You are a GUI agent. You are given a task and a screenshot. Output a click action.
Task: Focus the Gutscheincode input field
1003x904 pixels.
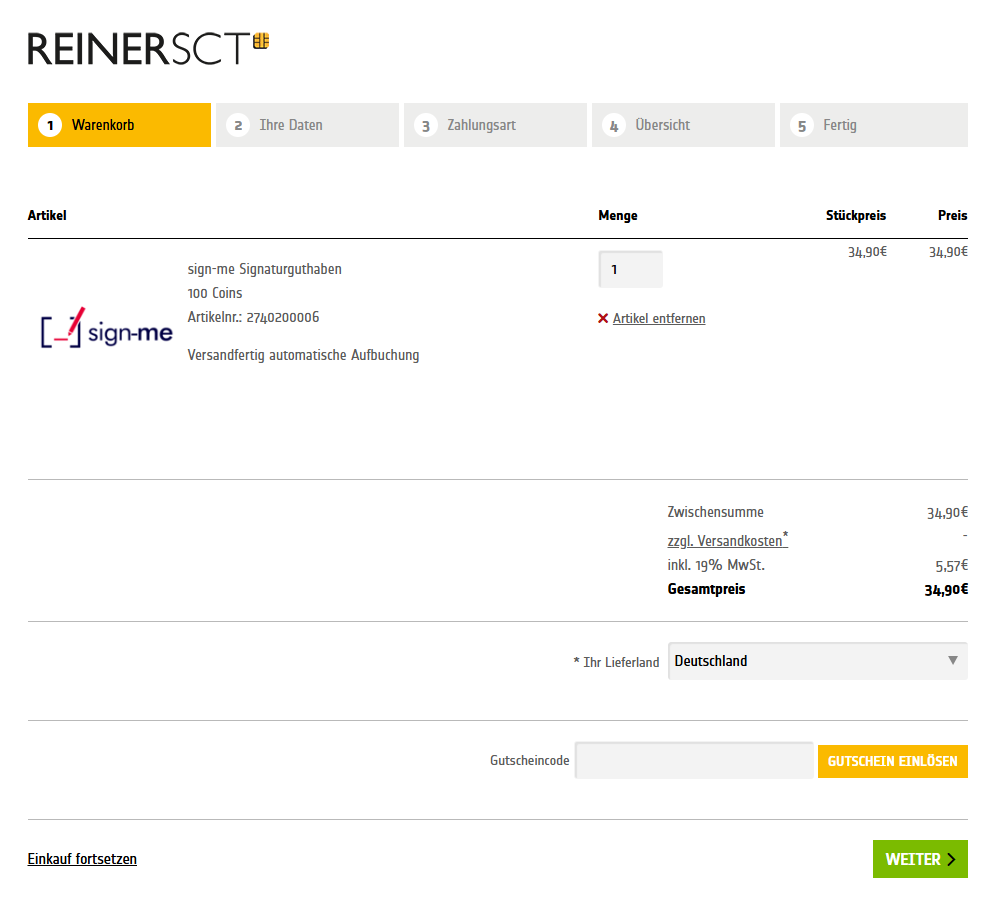point(694,761)
